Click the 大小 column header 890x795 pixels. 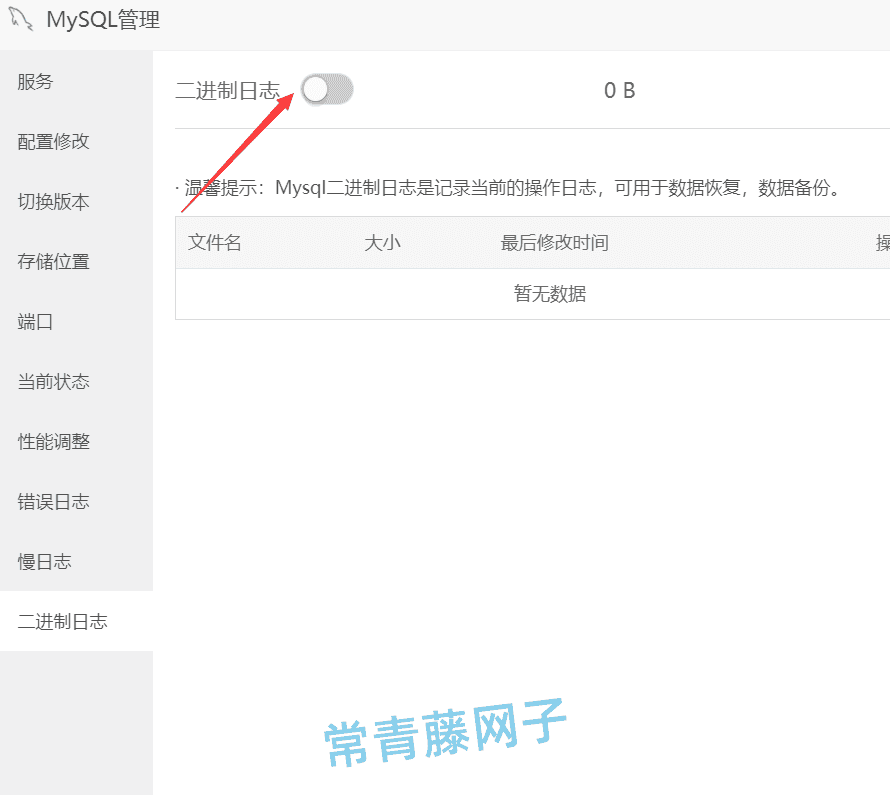[x=383, y=242]
